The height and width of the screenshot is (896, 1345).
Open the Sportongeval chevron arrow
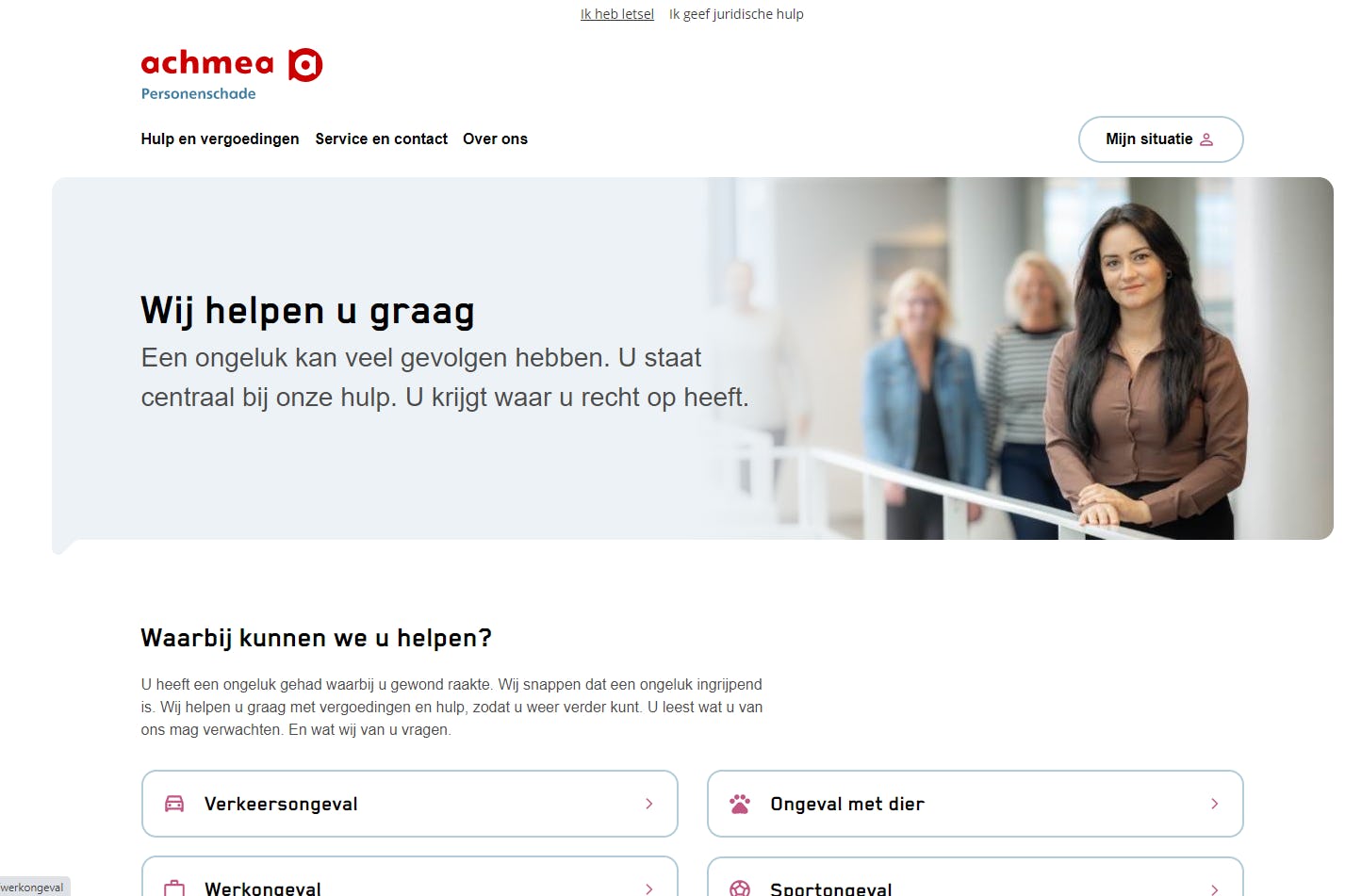point(1214,888)
